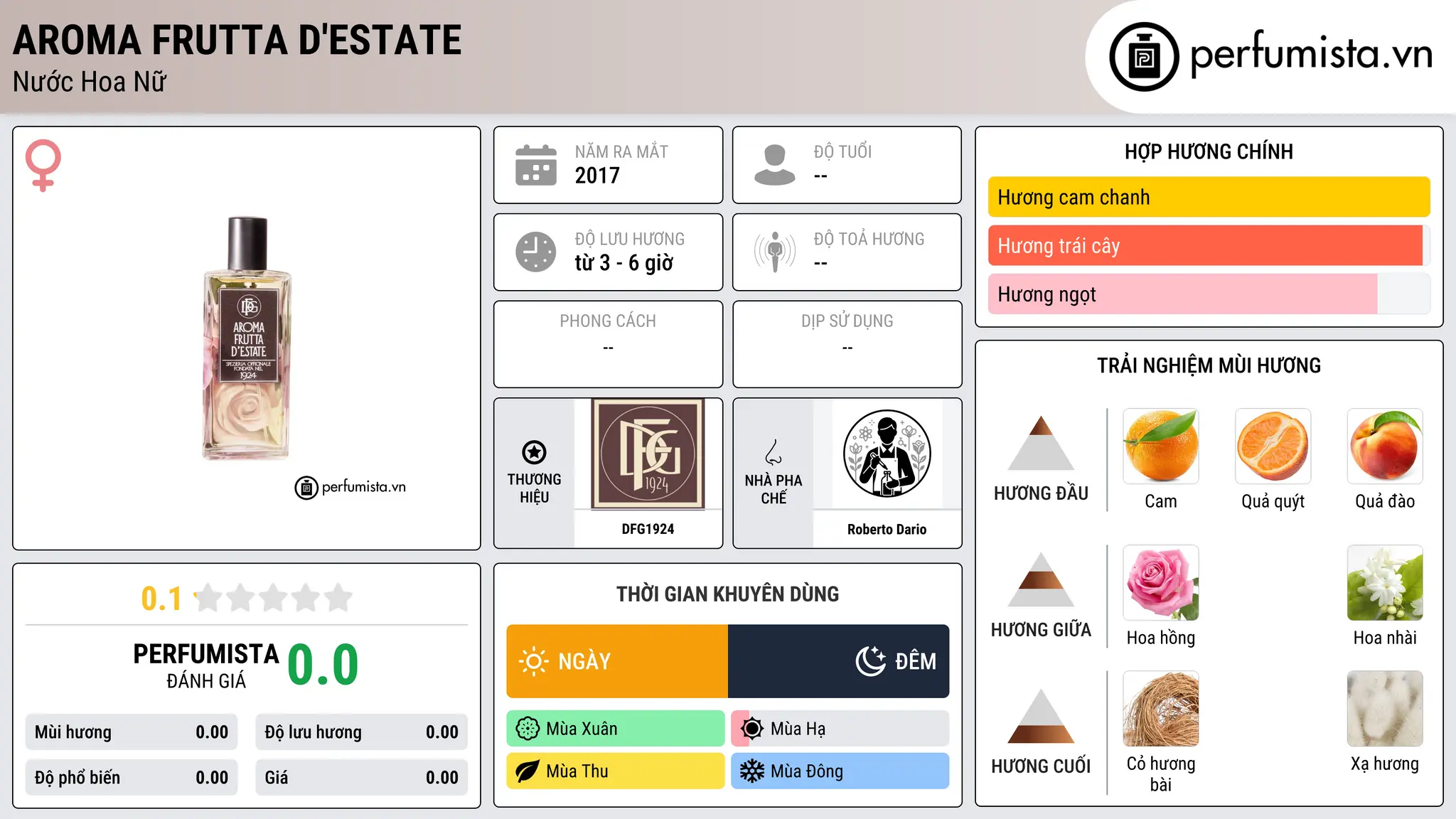Click the Thời gian khuyên dùng heading
The image size is (1456, 819).
728,594
